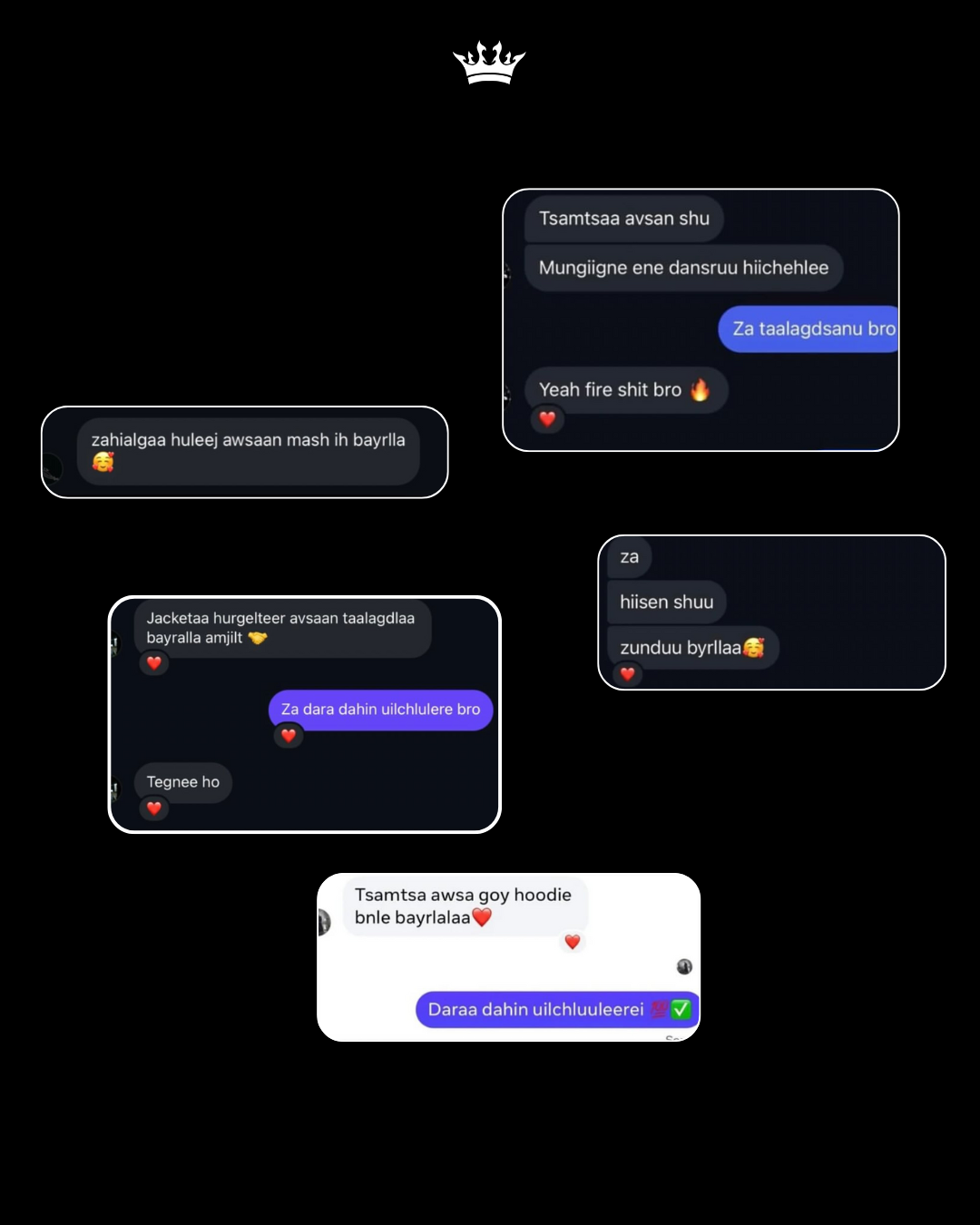The image size is (980, 1225).
Task: Select the 'Daraa dahin uilchluuleerei' purple bubble
Action: [x=557, y=1009]
